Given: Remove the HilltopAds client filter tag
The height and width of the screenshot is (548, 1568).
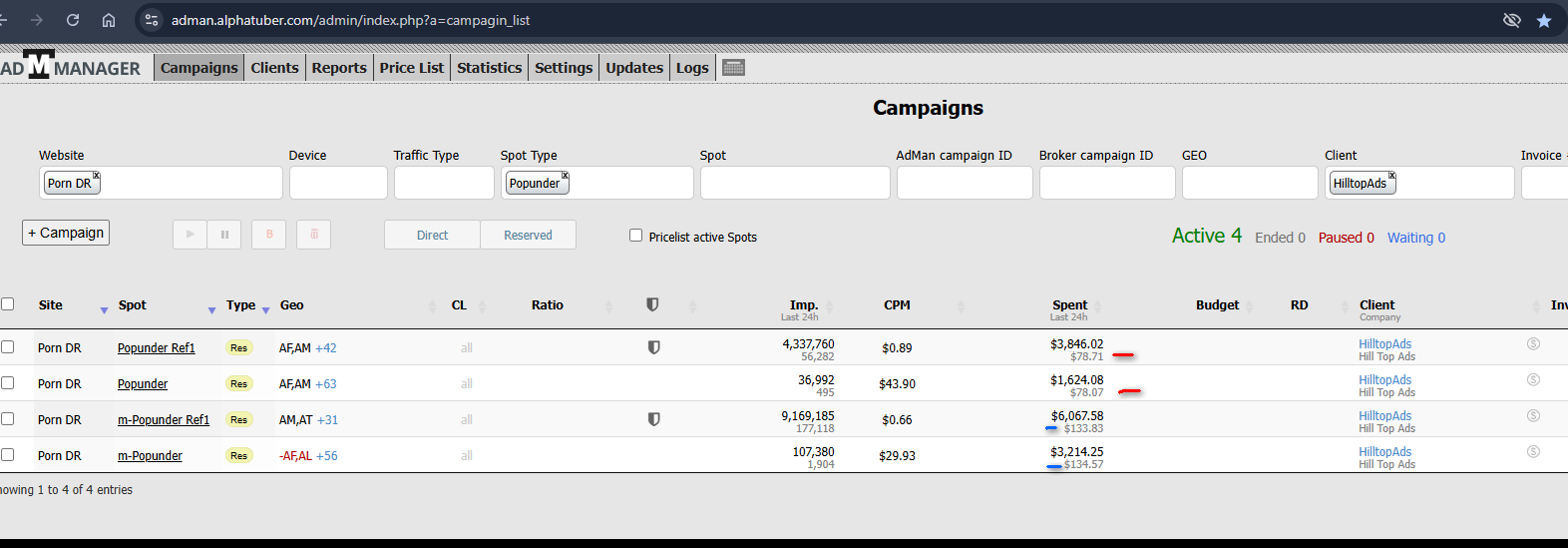Looking at the screenshot, I should (x=1391, y=176).
